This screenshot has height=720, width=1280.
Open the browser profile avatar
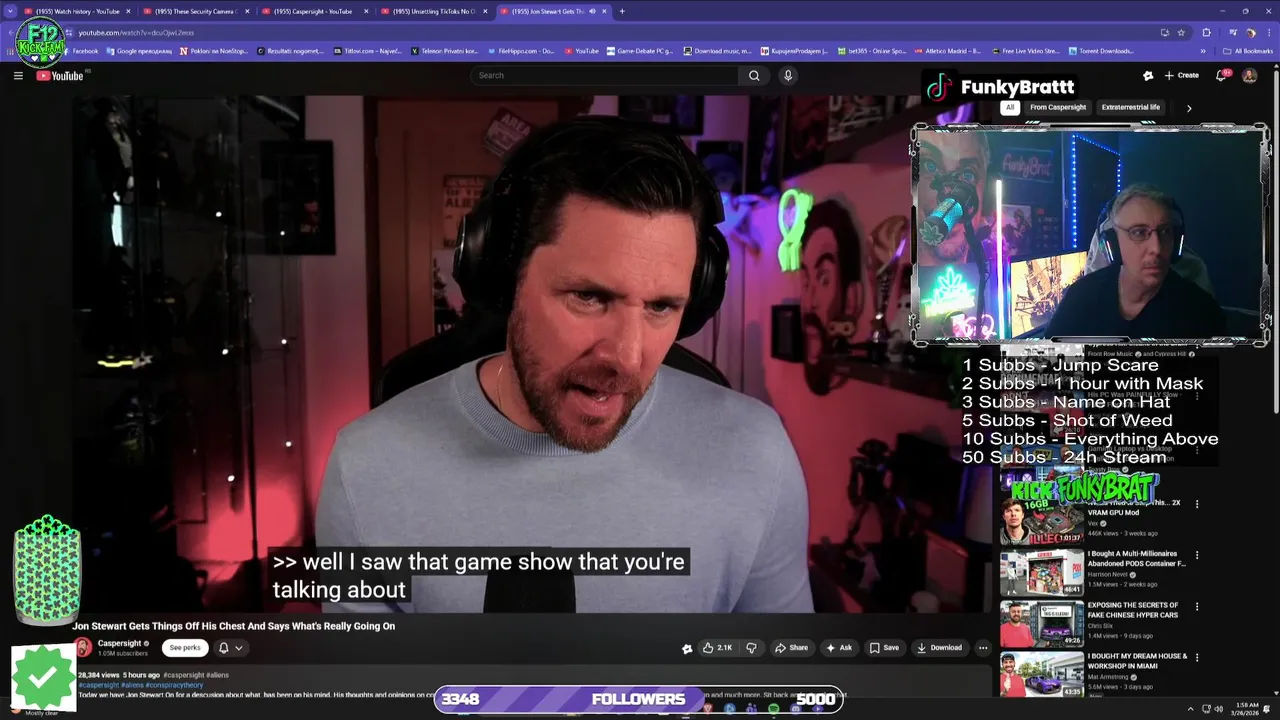click(1250, 32)
